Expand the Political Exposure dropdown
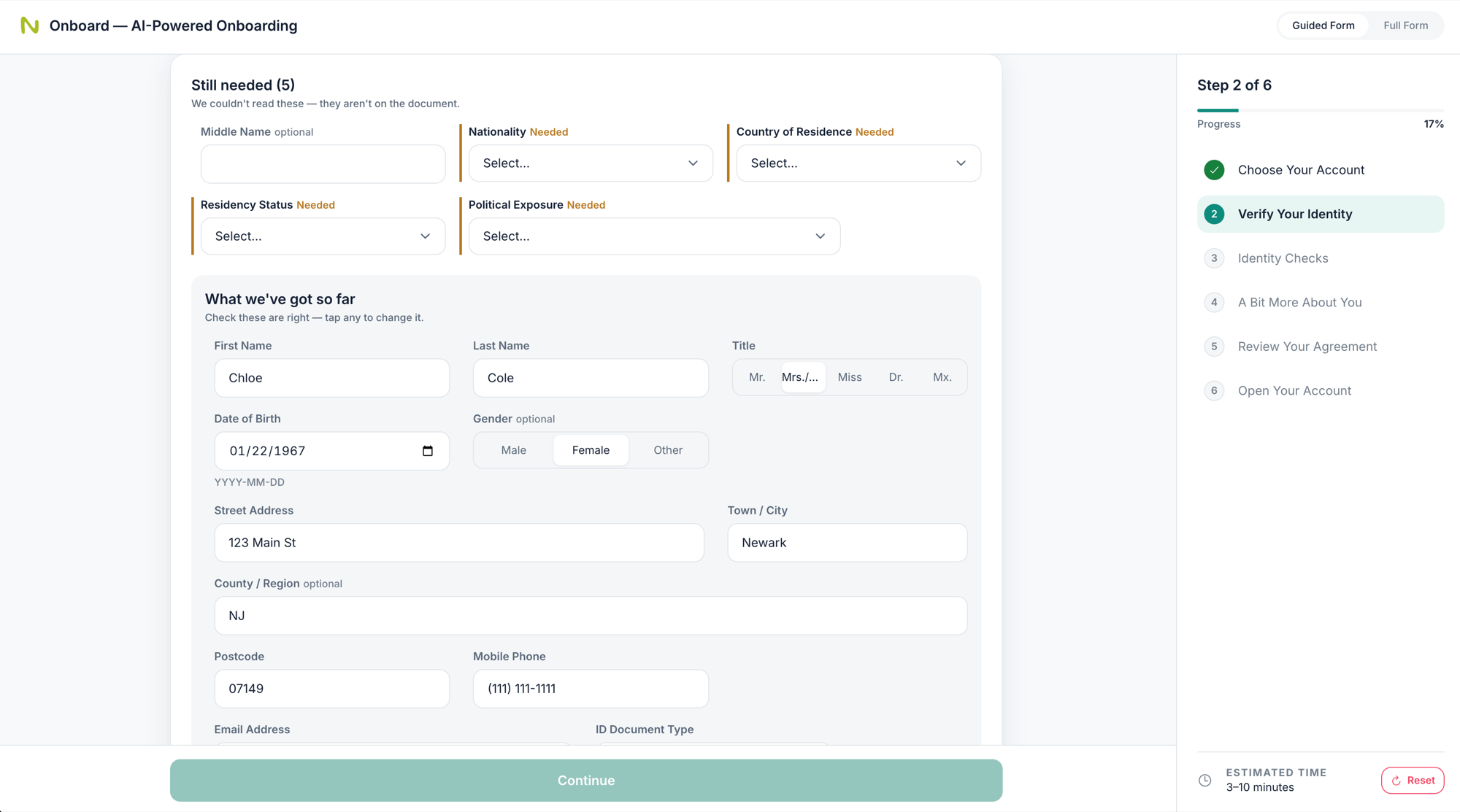This screenshot has height=812, width=1460. [x=654, y=236]
